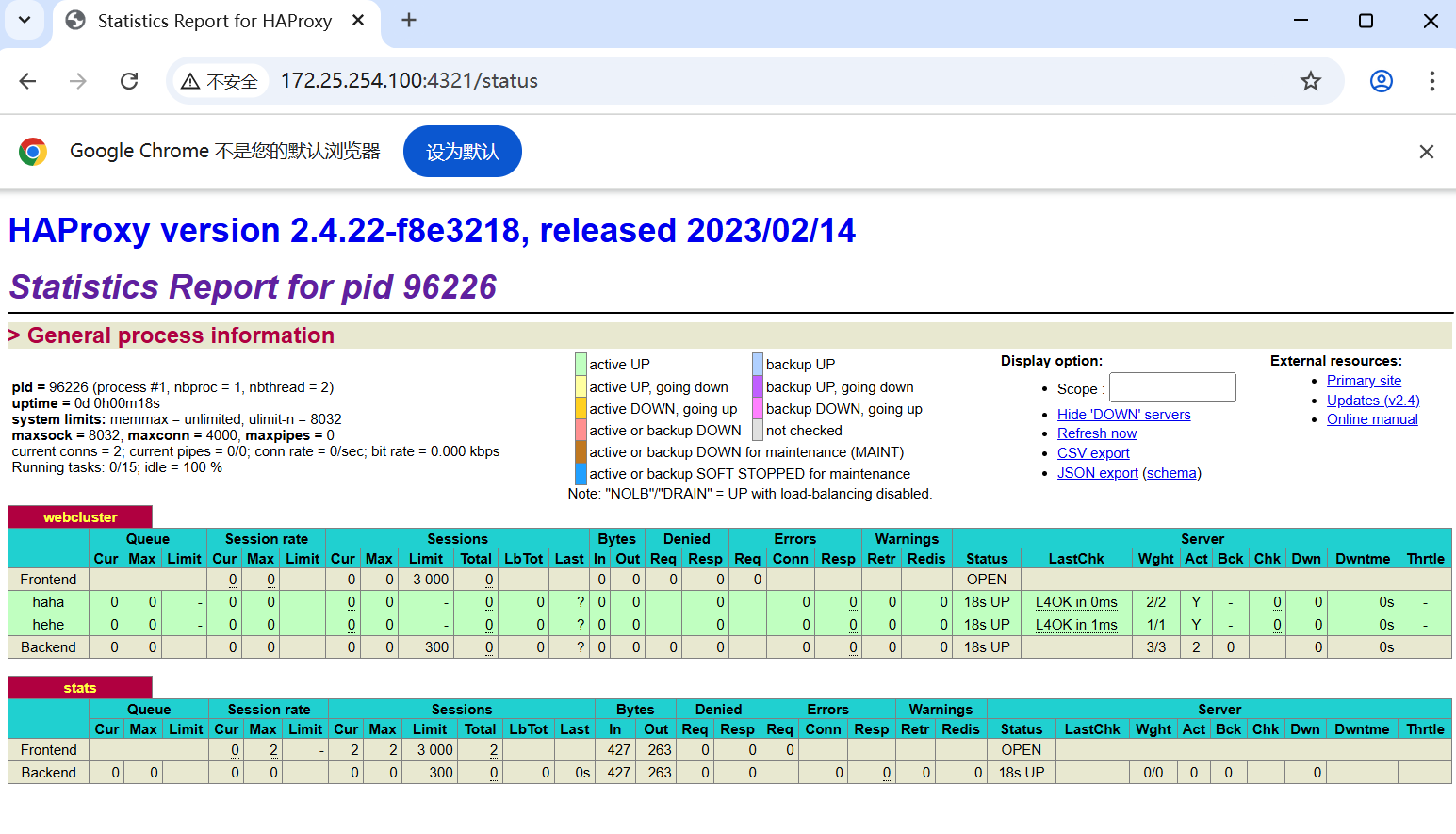Click the Refresh now link
The width and height of the screenshot is (1456, 834).
pos(1097,433)
